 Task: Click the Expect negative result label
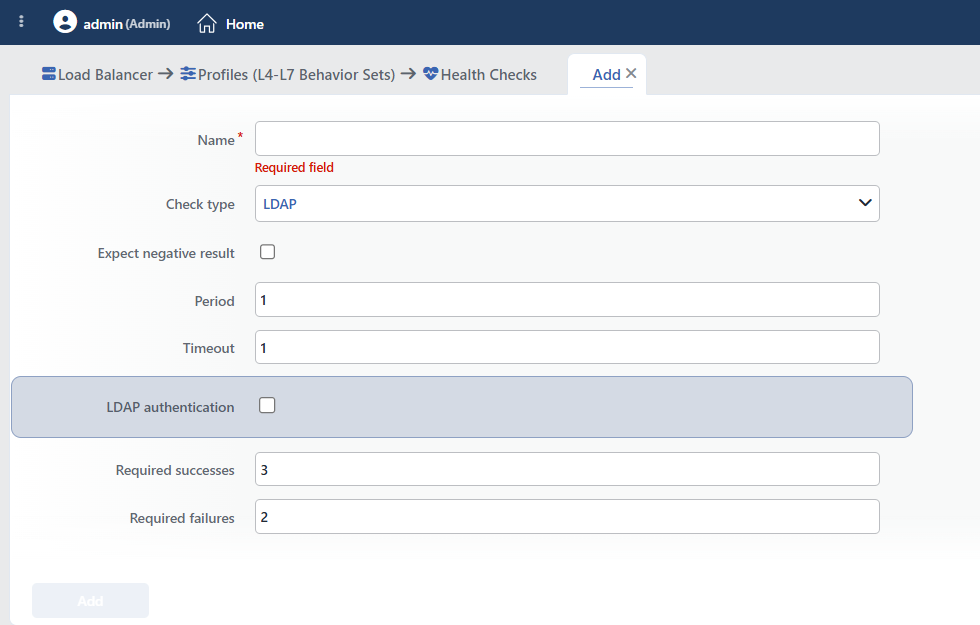[x=166, y=253]
